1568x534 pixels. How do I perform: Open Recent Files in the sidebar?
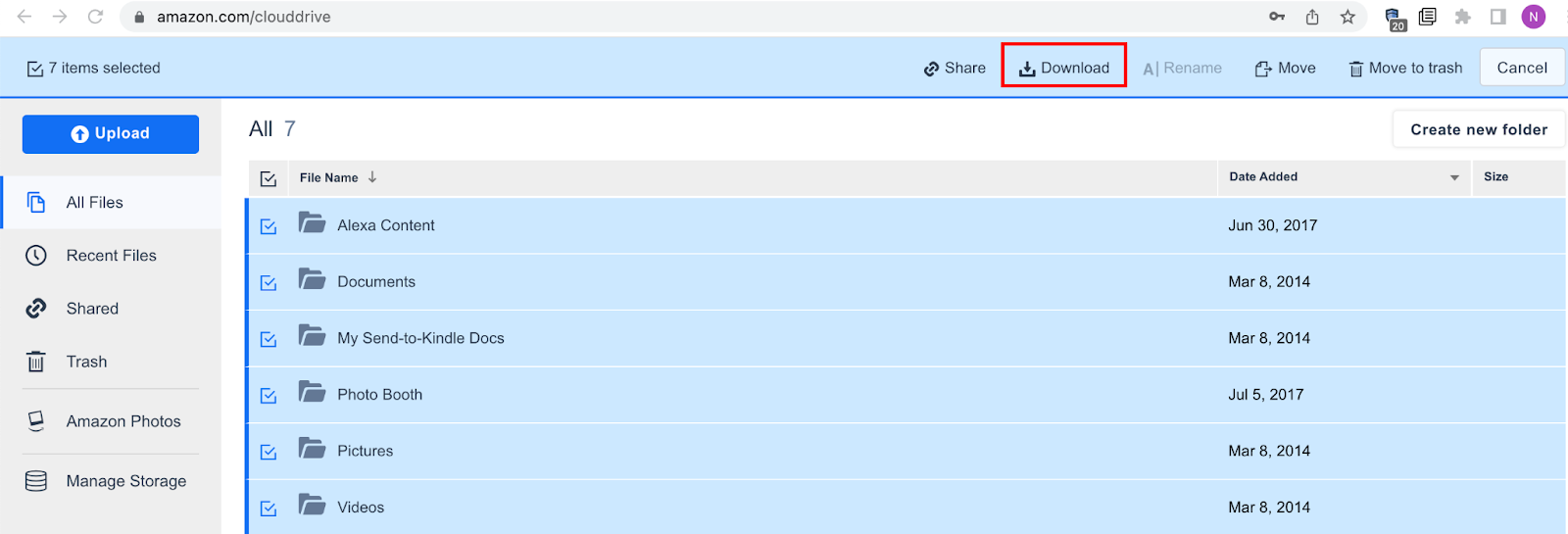pyautogui.click(x=111, y=256)
